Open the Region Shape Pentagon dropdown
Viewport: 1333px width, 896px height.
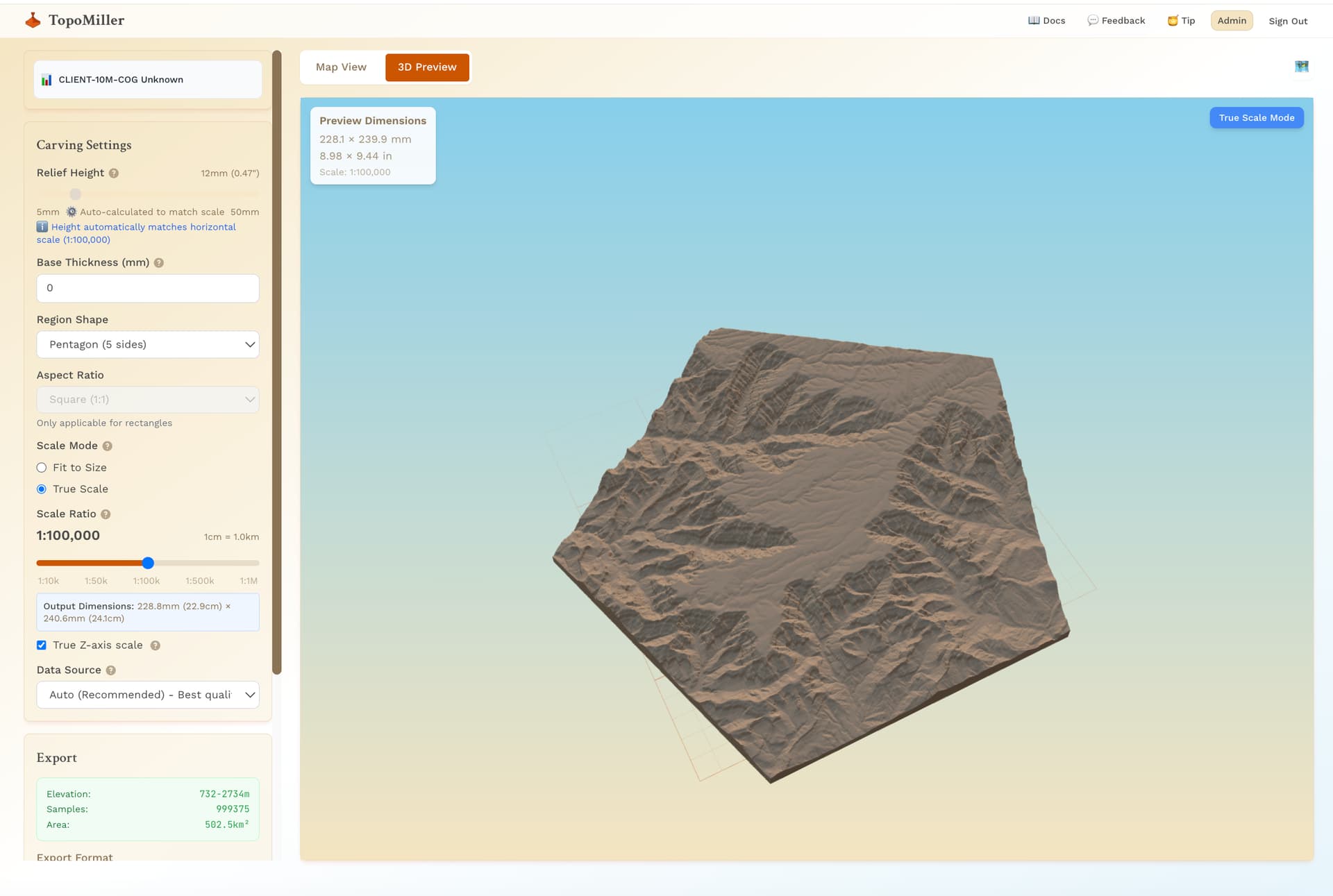[x=147, y=345]
